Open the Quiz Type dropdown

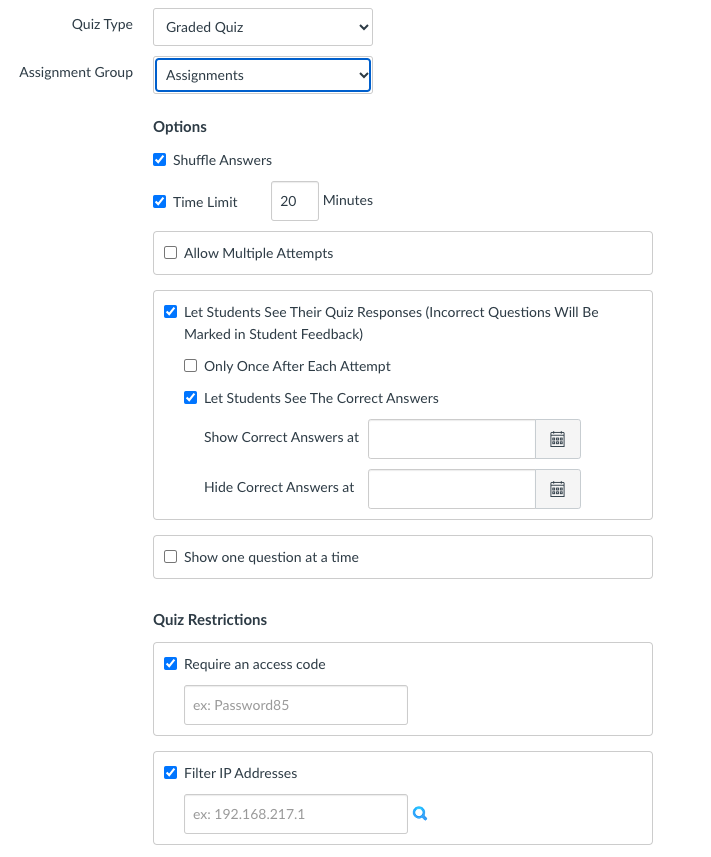(262, 27)
